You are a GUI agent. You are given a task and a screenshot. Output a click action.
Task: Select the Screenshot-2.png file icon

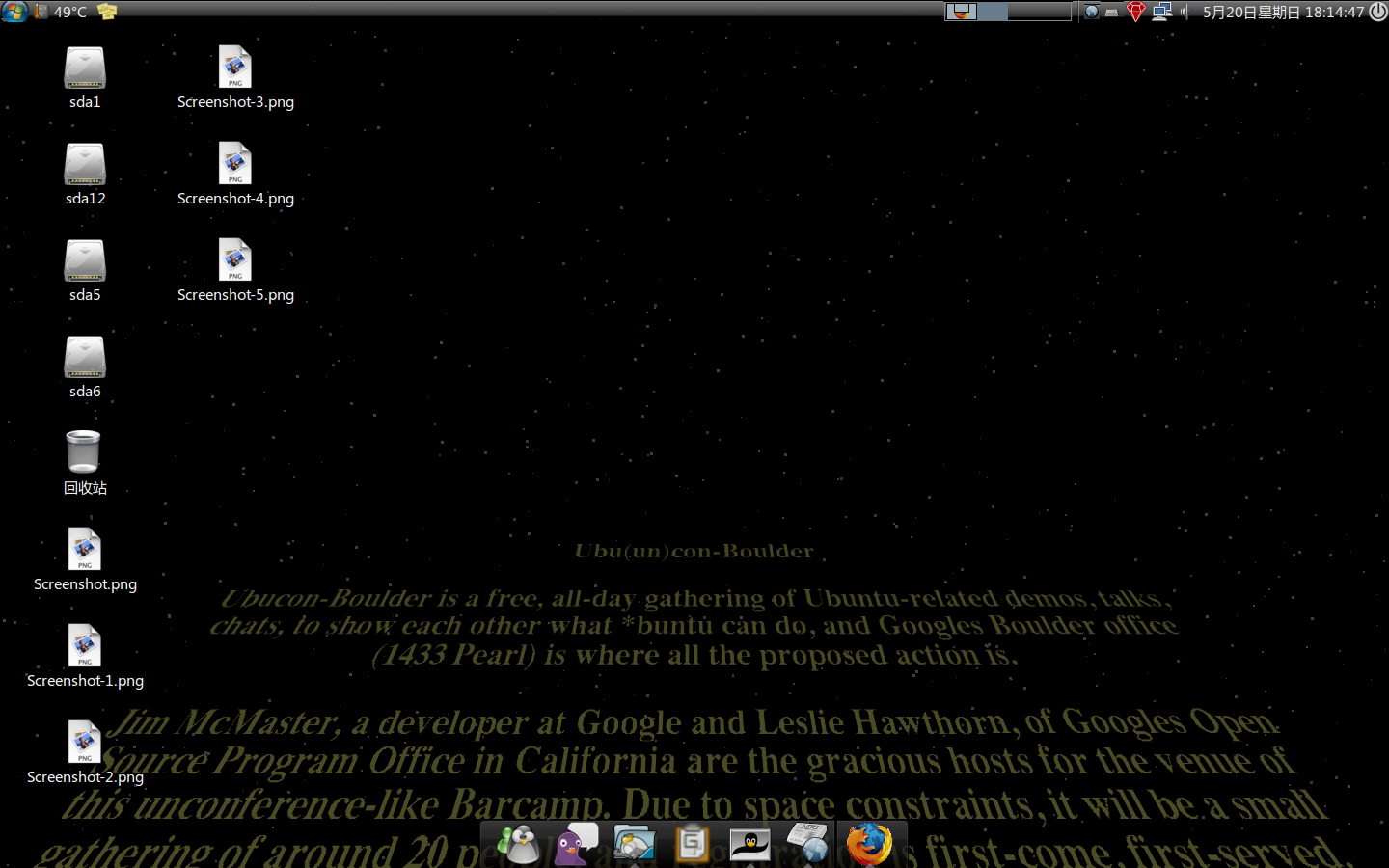tap(85, 753)
